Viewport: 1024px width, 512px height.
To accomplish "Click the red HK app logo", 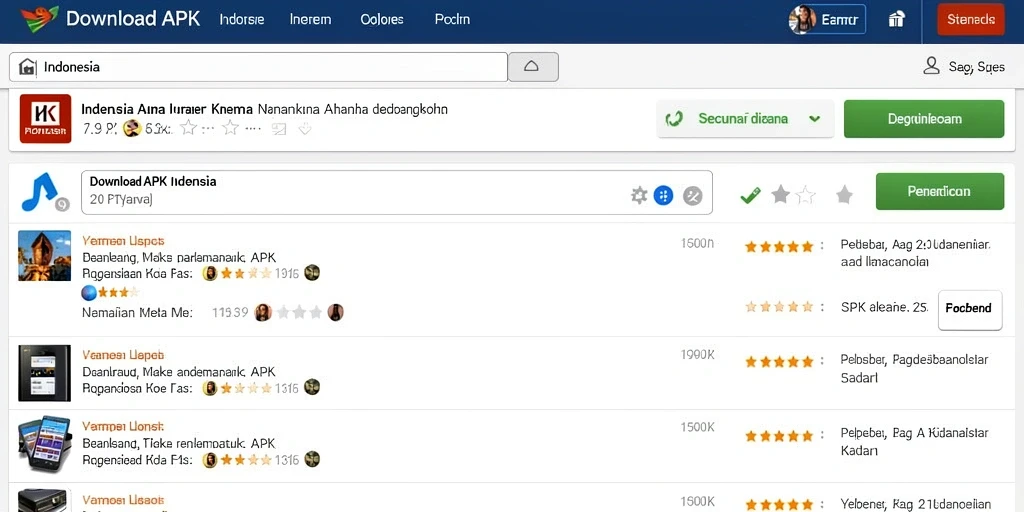I will [45, 118].
